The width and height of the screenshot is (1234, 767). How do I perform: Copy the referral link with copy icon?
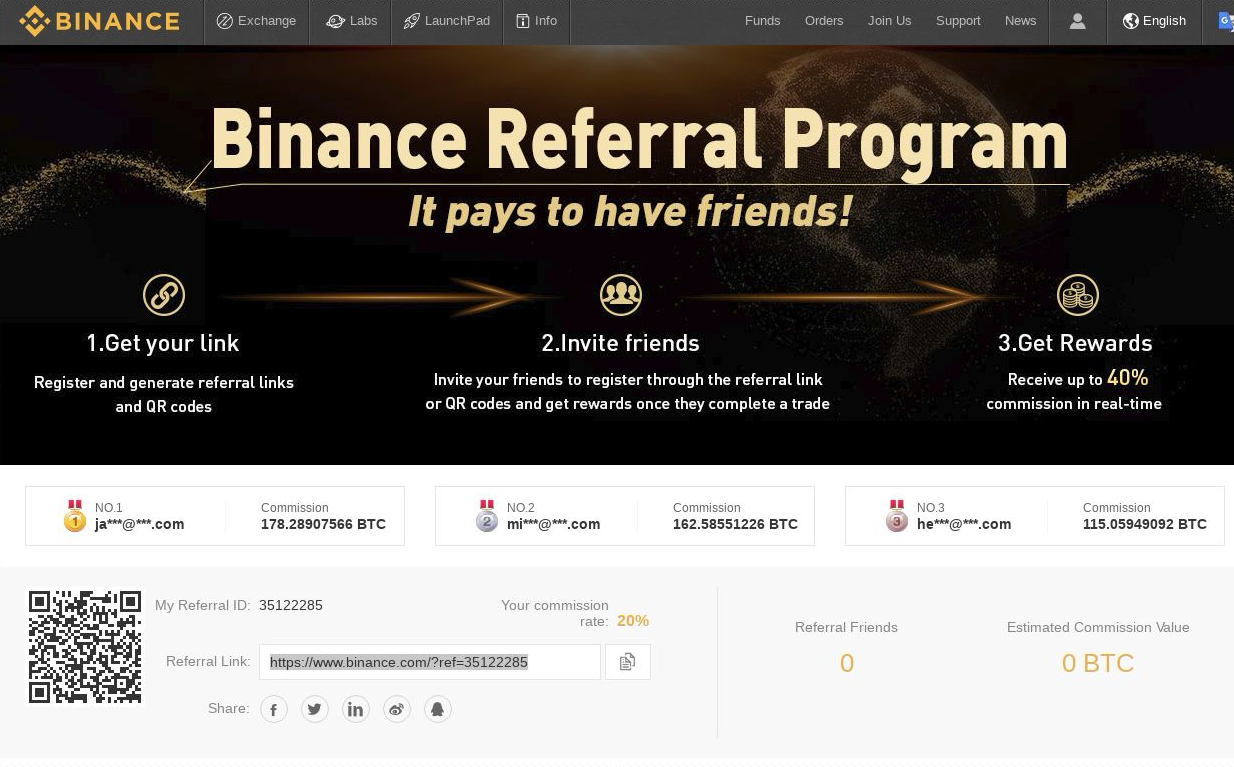coord(628,662)
